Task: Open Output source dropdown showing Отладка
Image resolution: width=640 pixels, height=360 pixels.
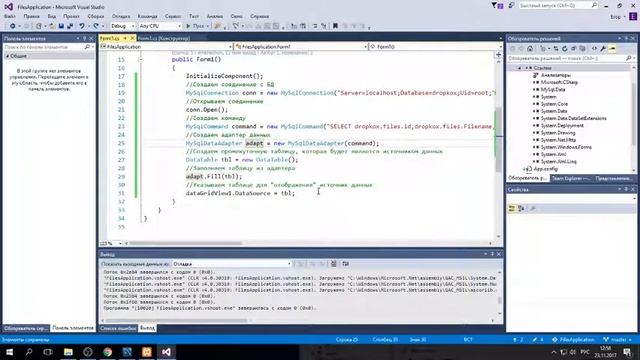Action: (x=231, y=264)
